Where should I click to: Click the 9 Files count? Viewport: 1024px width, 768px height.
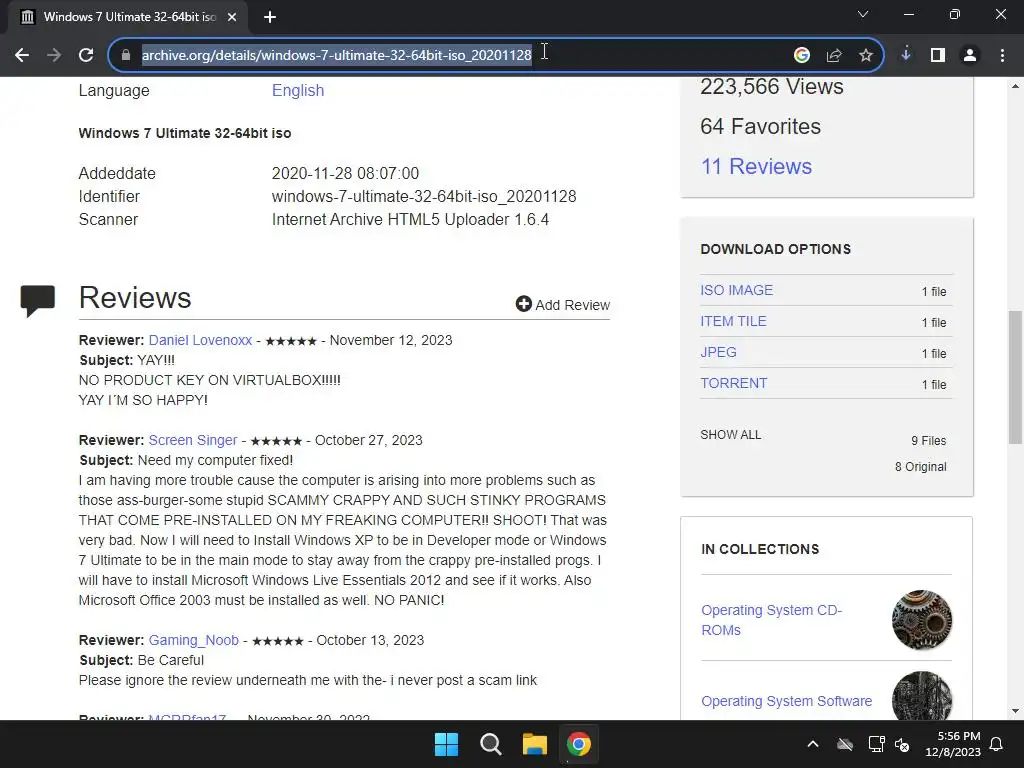click(929, 441)
